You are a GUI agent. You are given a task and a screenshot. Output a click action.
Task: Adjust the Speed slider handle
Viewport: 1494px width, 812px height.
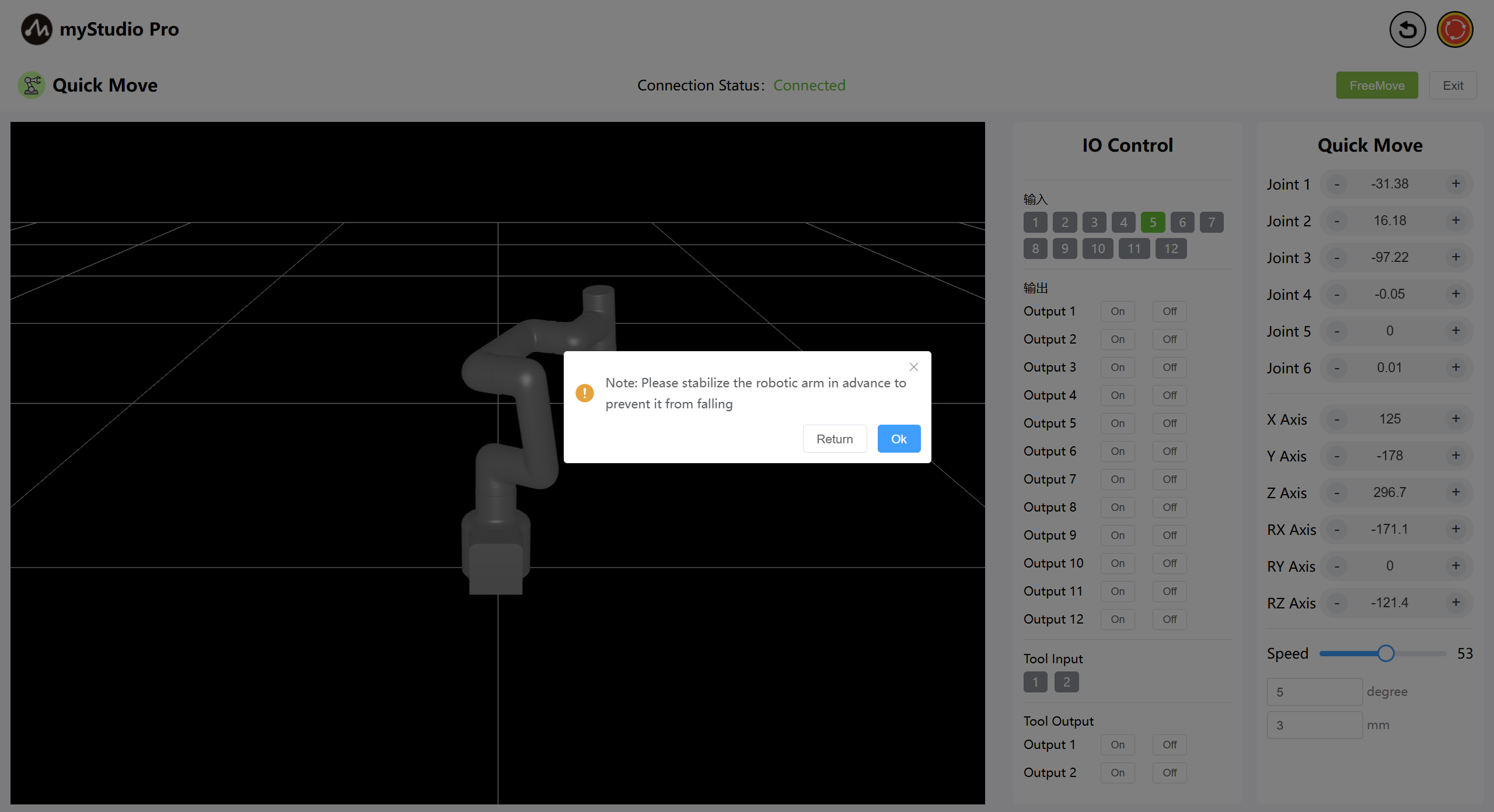pyautogui.click(x=1386, y=653)
